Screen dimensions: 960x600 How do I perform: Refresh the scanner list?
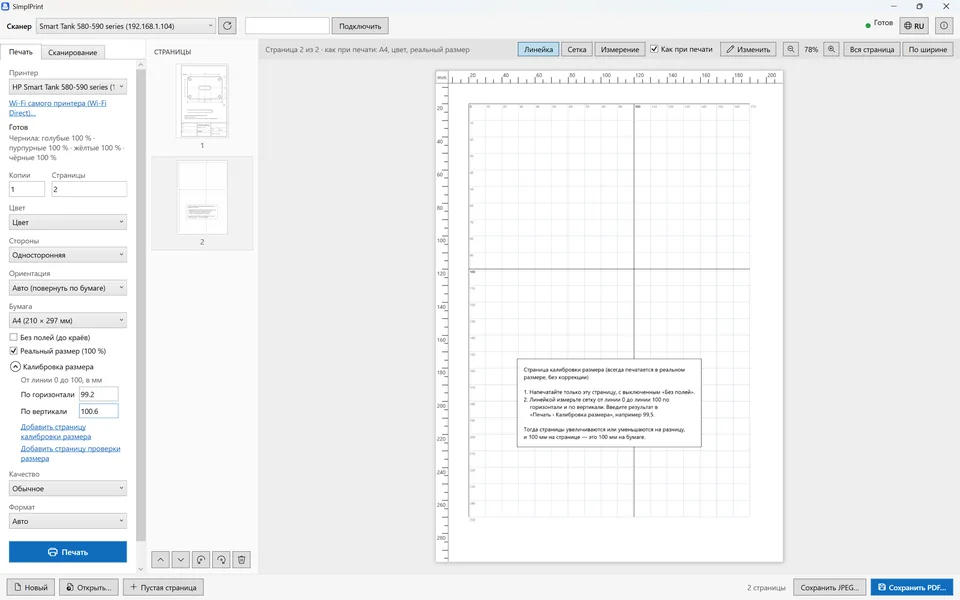click(227, 26)
